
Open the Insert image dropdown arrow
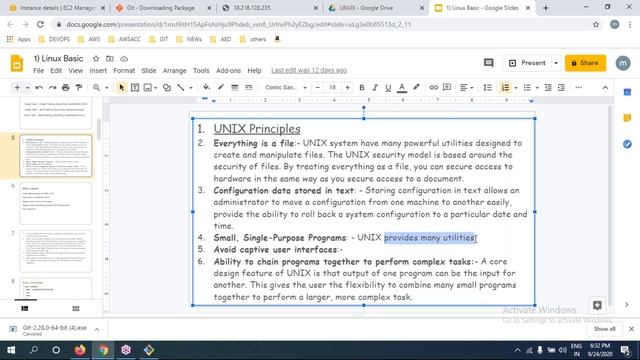[156, 88]
